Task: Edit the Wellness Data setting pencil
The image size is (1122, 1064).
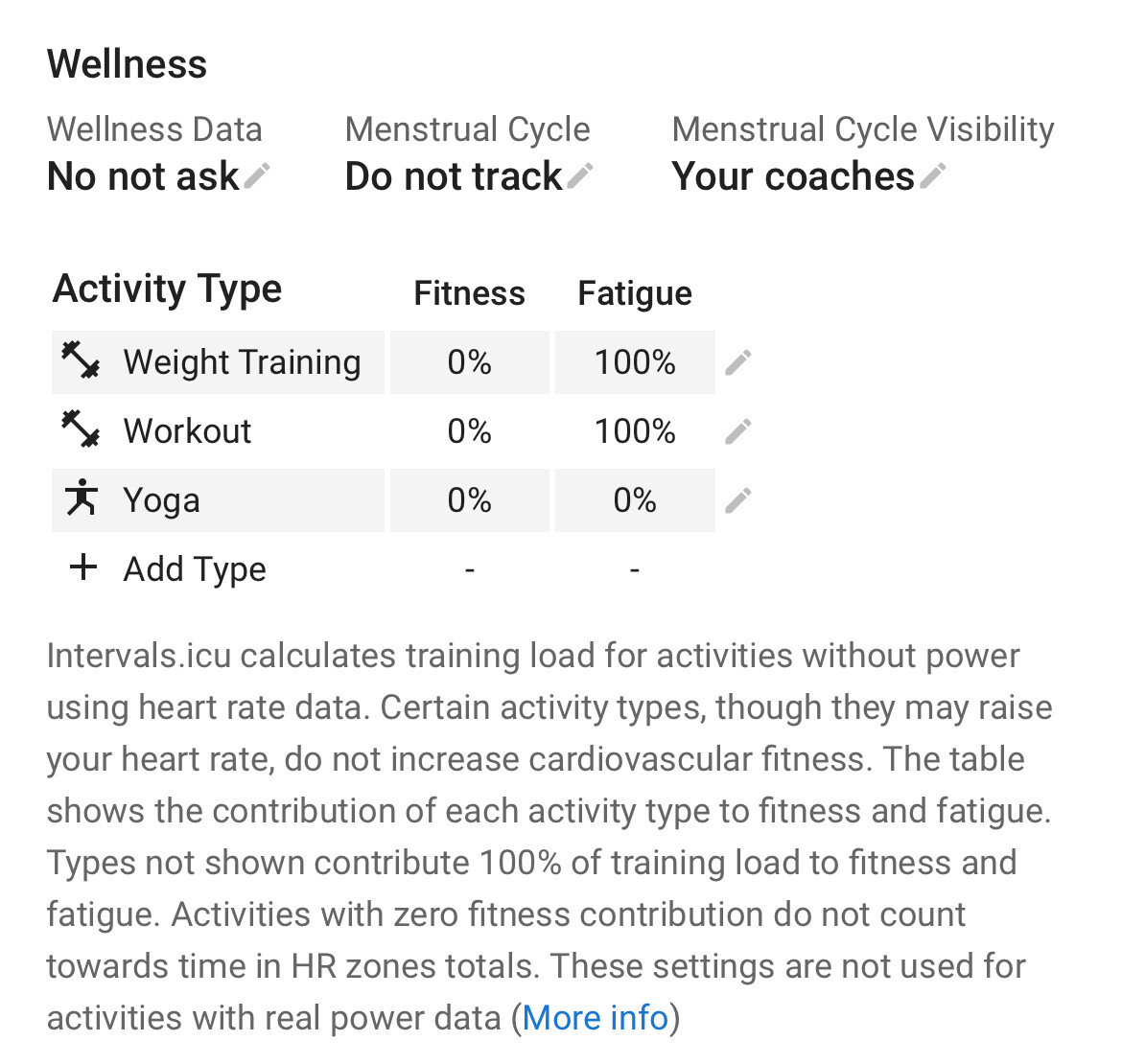Action: (x=257, y=176)
